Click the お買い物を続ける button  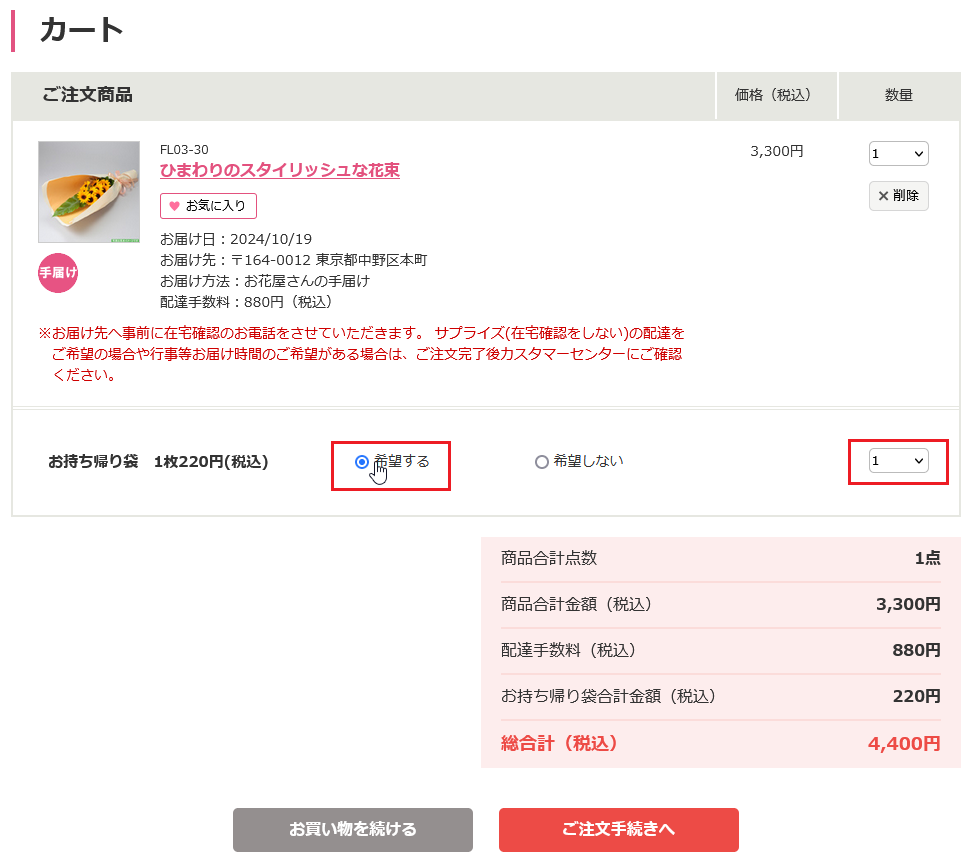click(352, 829)
